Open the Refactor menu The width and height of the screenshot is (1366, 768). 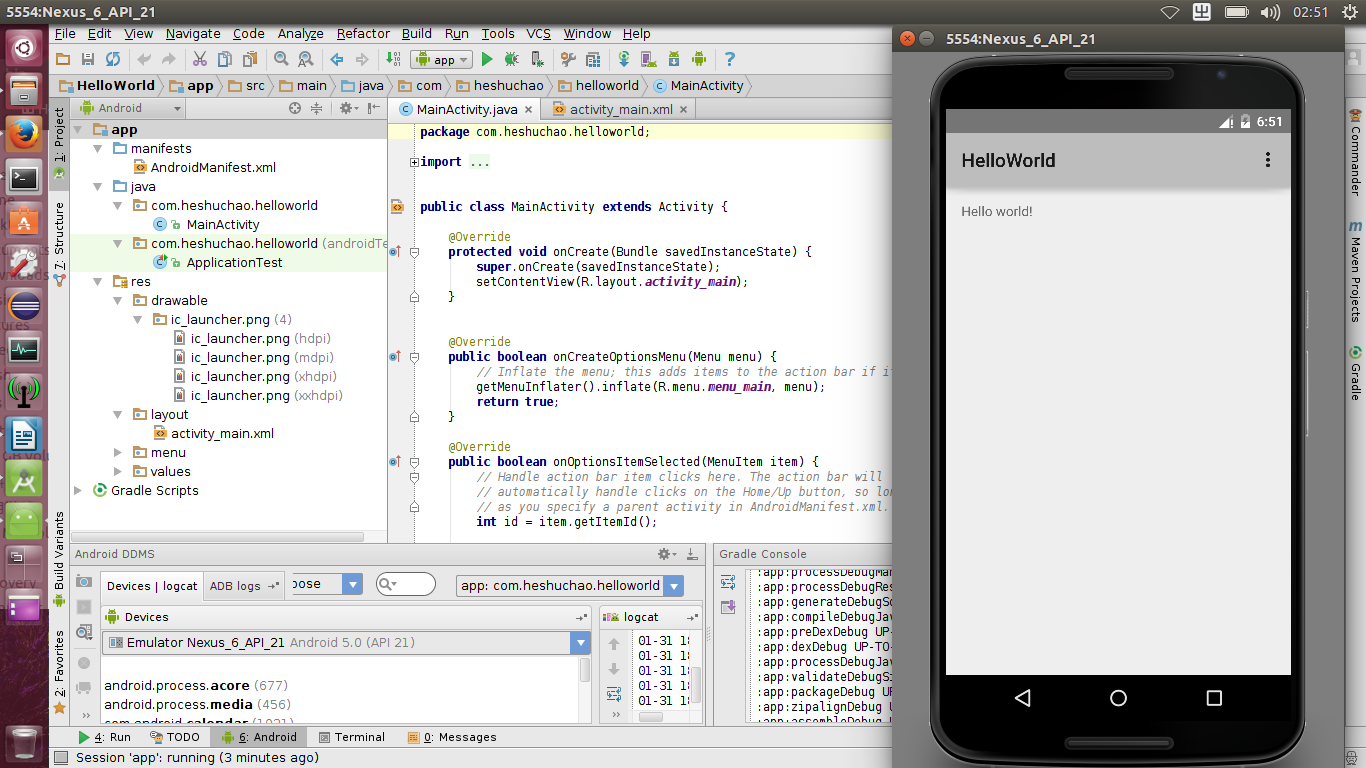click(x=363, y=33)
